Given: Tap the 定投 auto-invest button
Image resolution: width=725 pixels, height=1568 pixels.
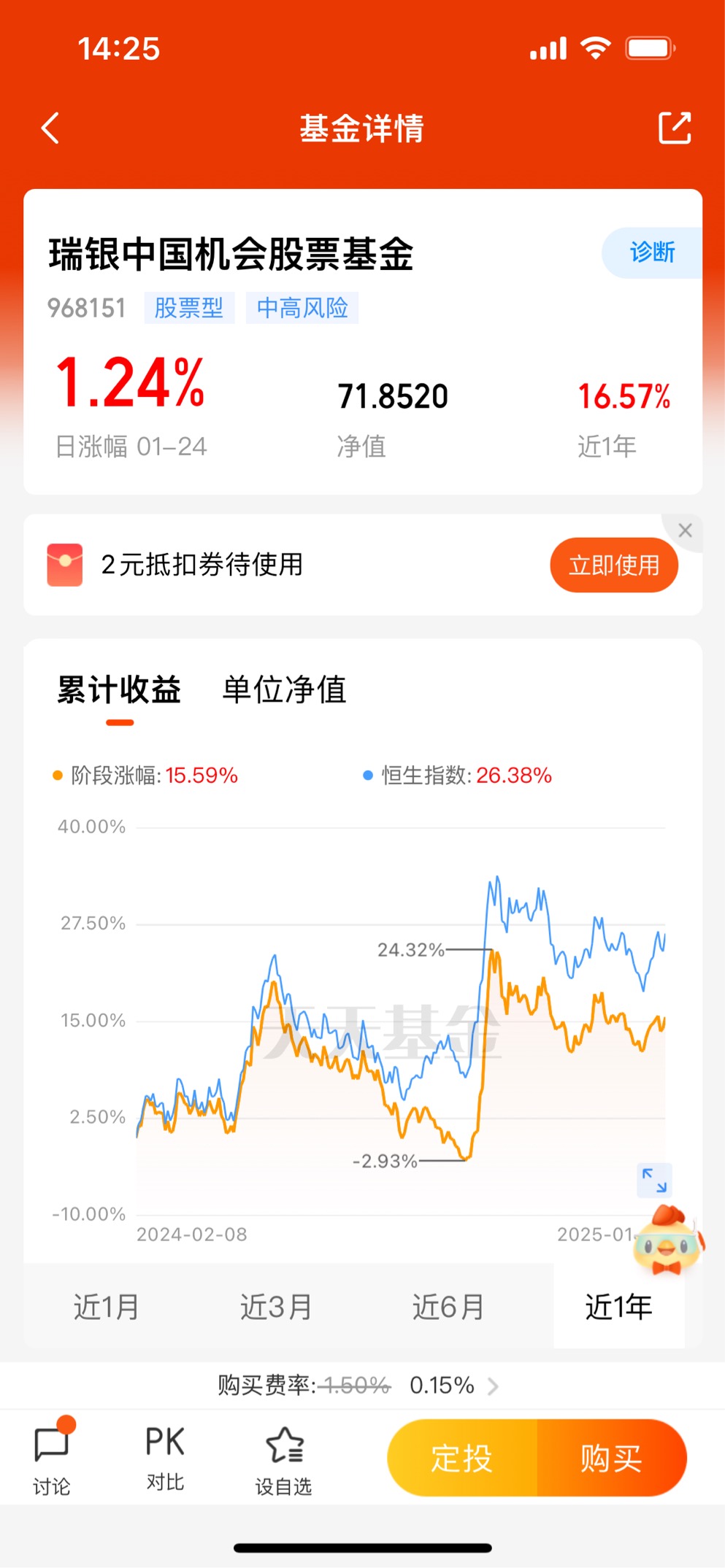Looking at the screenshot, I should pyautogui.click(x=462, y=1458).
